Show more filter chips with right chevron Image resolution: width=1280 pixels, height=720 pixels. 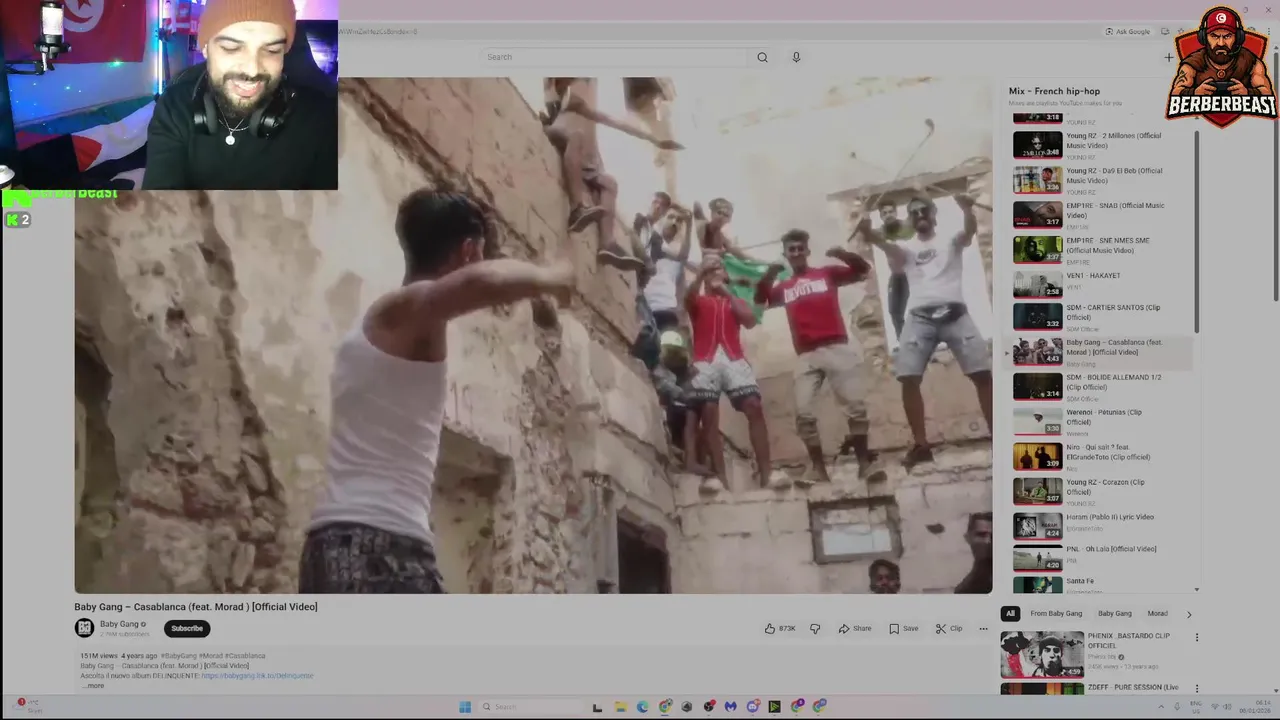pos(1189,613)
